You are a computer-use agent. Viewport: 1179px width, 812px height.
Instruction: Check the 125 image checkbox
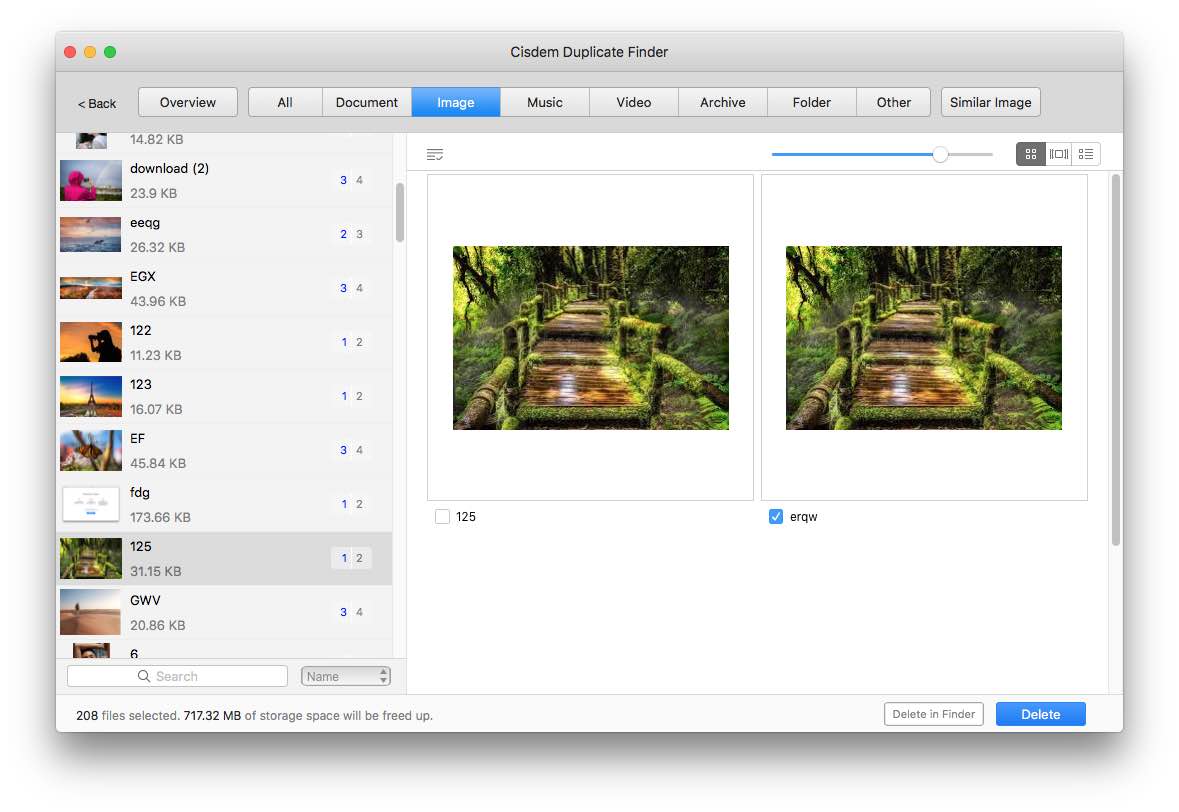442,517
